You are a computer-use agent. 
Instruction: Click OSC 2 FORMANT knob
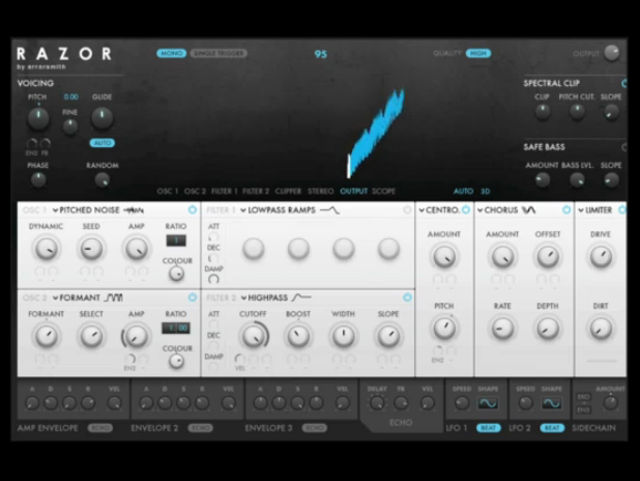(x=46, y=336)
